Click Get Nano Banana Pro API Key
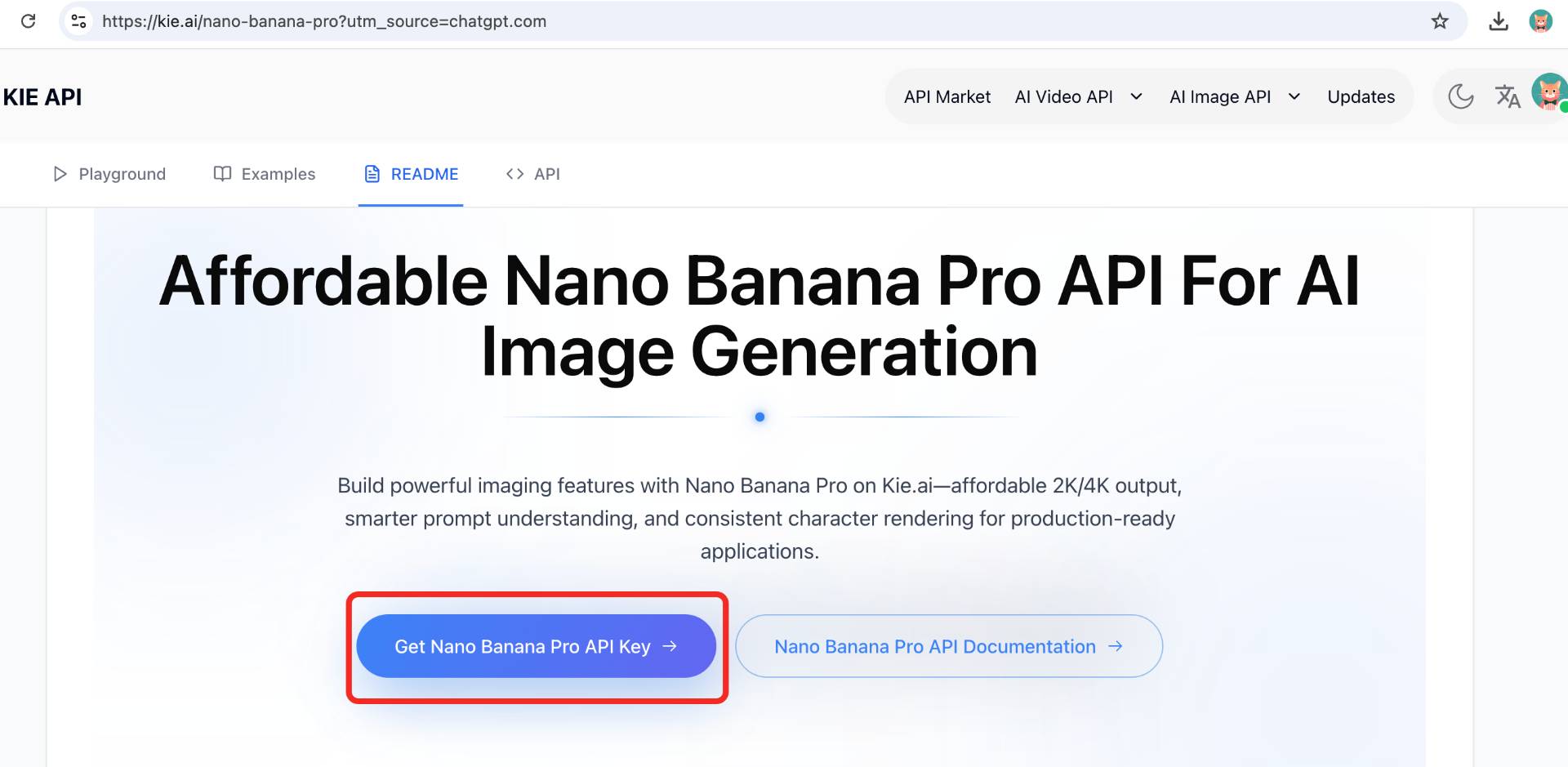This screenshot has width=1568, height=767. 536,646
